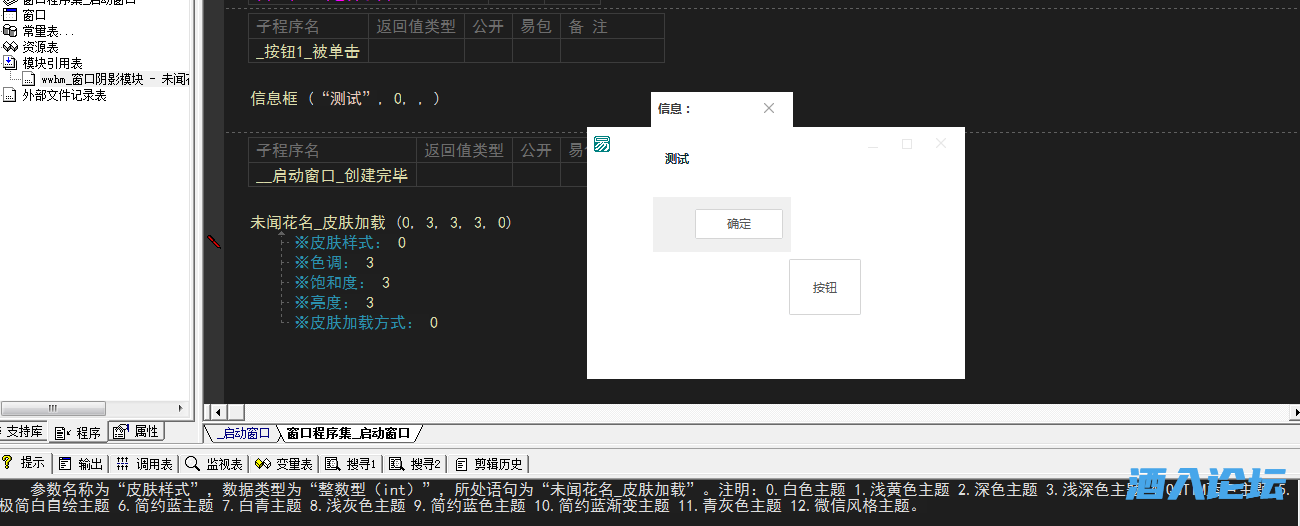This screenshot has height=526, width=1300.
Task: Switch to the _启动窗口 editor tab
Action: (242, 433)
